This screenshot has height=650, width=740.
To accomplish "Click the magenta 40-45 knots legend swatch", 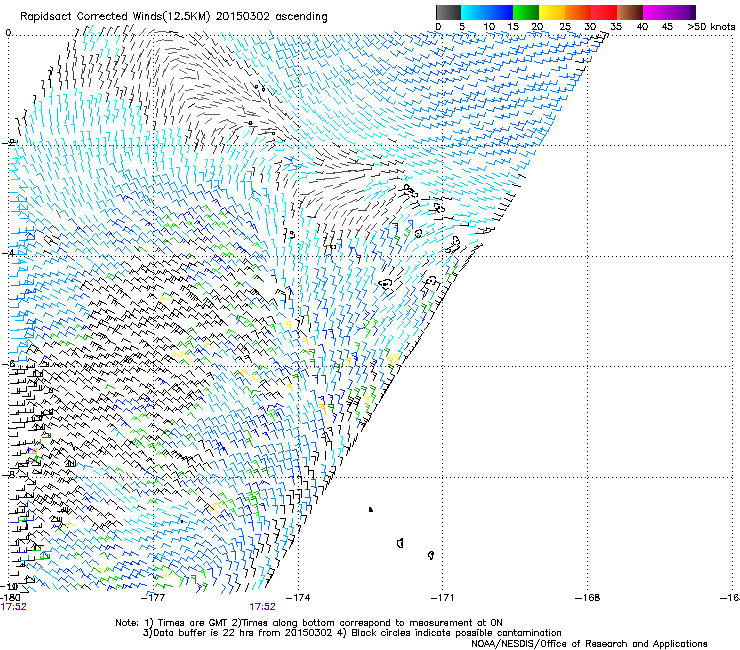I will 656,12.
